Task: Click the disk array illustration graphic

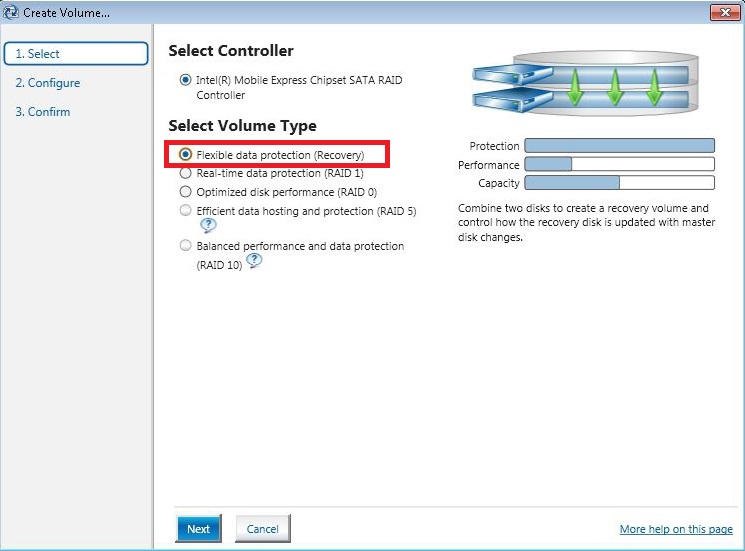Action: click(x=585, y=84)
